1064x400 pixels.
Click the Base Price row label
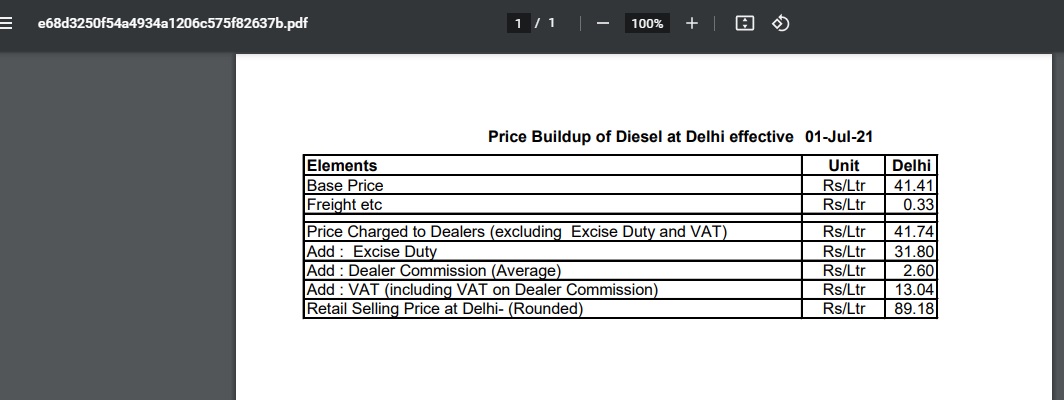[x=345, y=185]
